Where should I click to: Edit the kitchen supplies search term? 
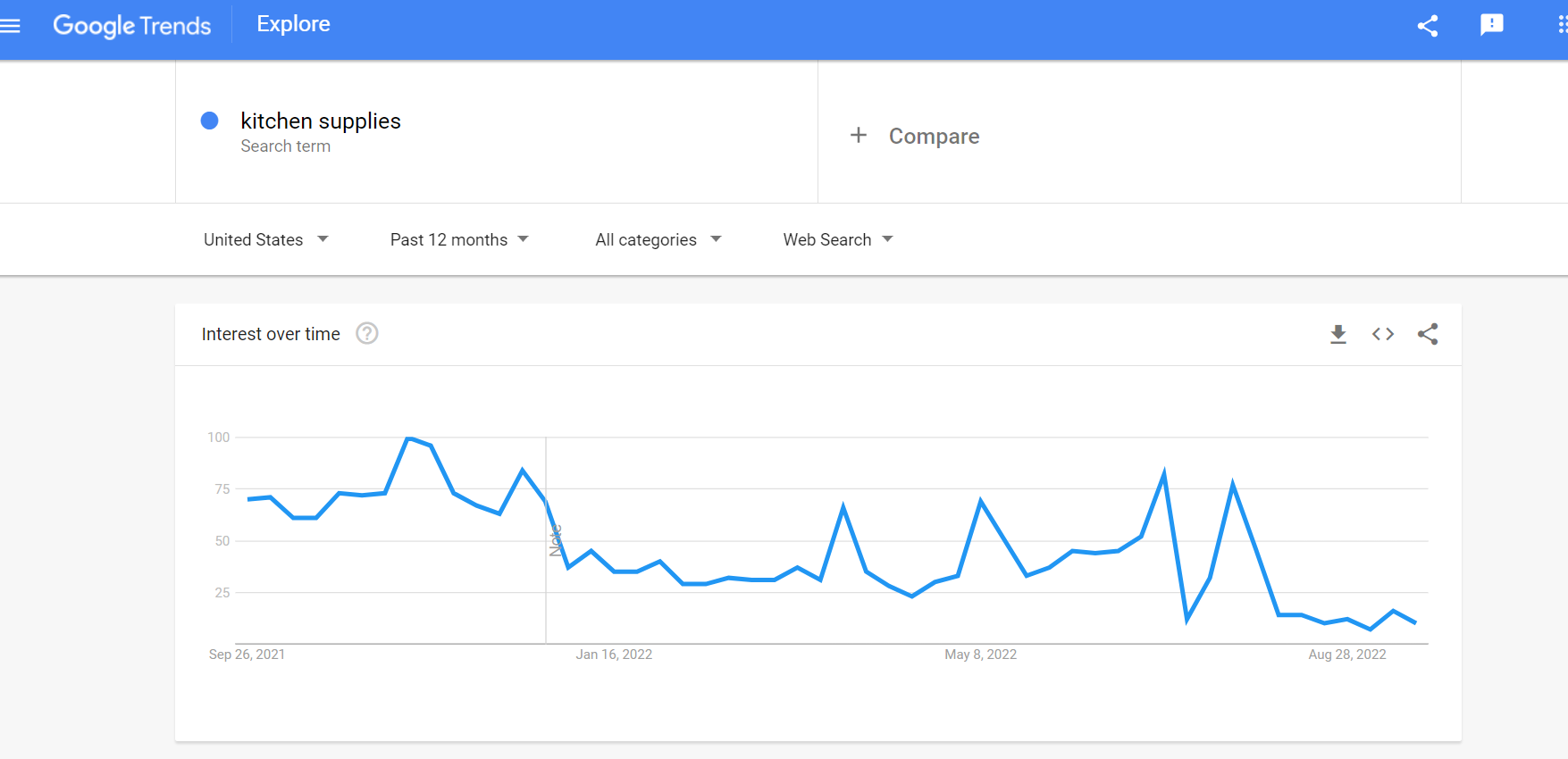coord(321,121)
